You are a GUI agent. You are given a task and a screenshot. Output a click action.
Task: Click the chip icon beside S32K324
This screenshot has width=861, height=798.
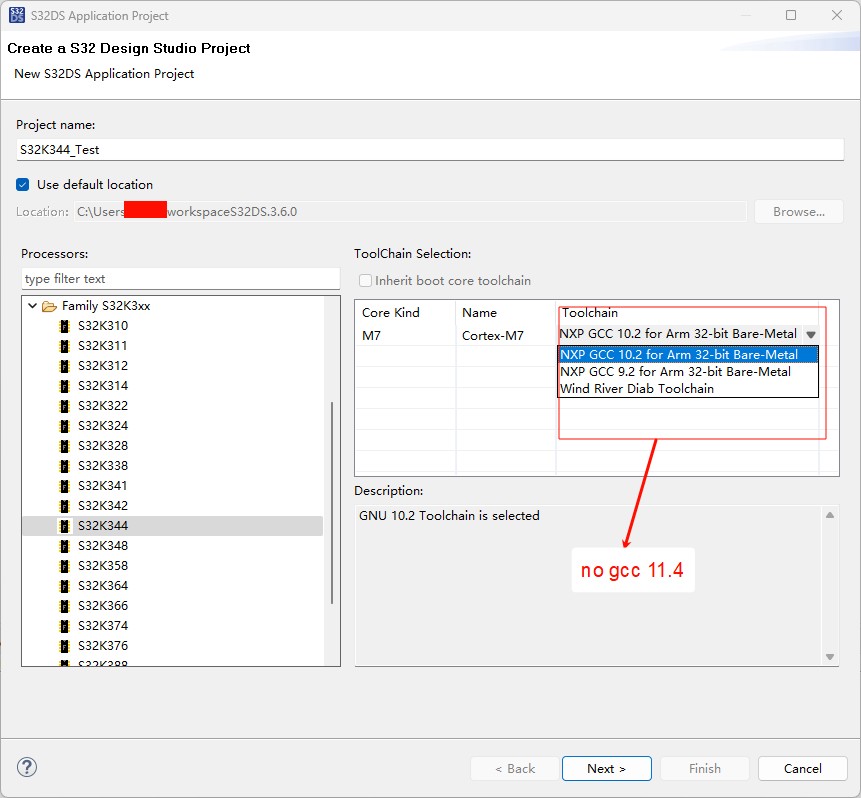tap(65, 426)
